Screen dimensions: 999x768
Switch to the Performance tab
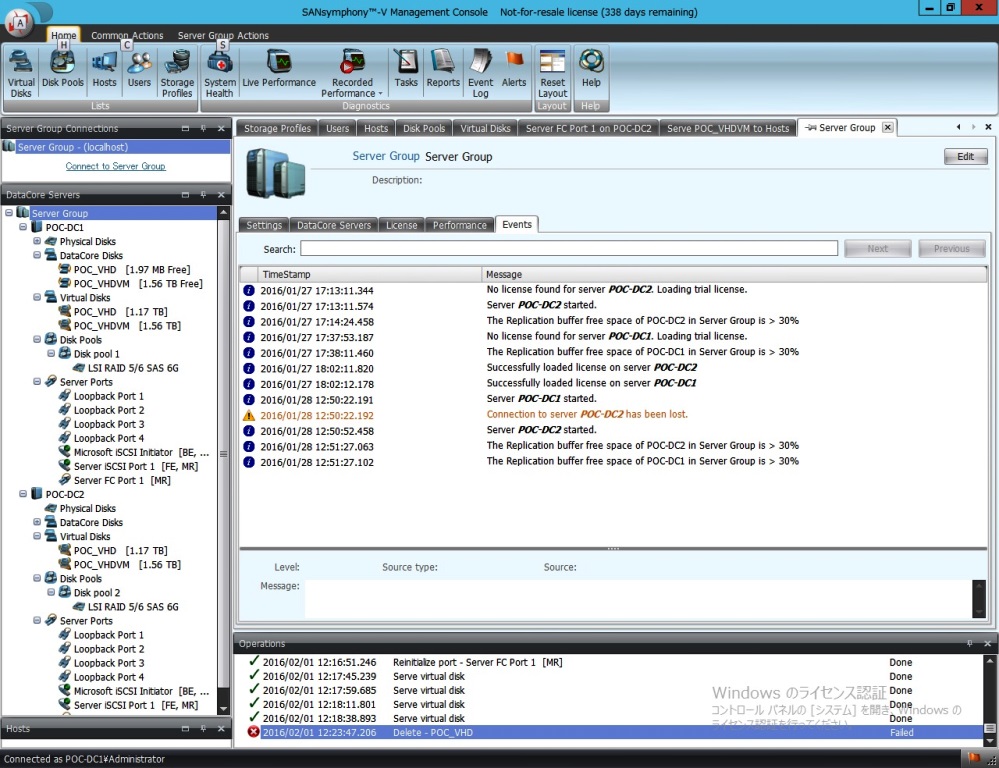[x=459, y=225]
